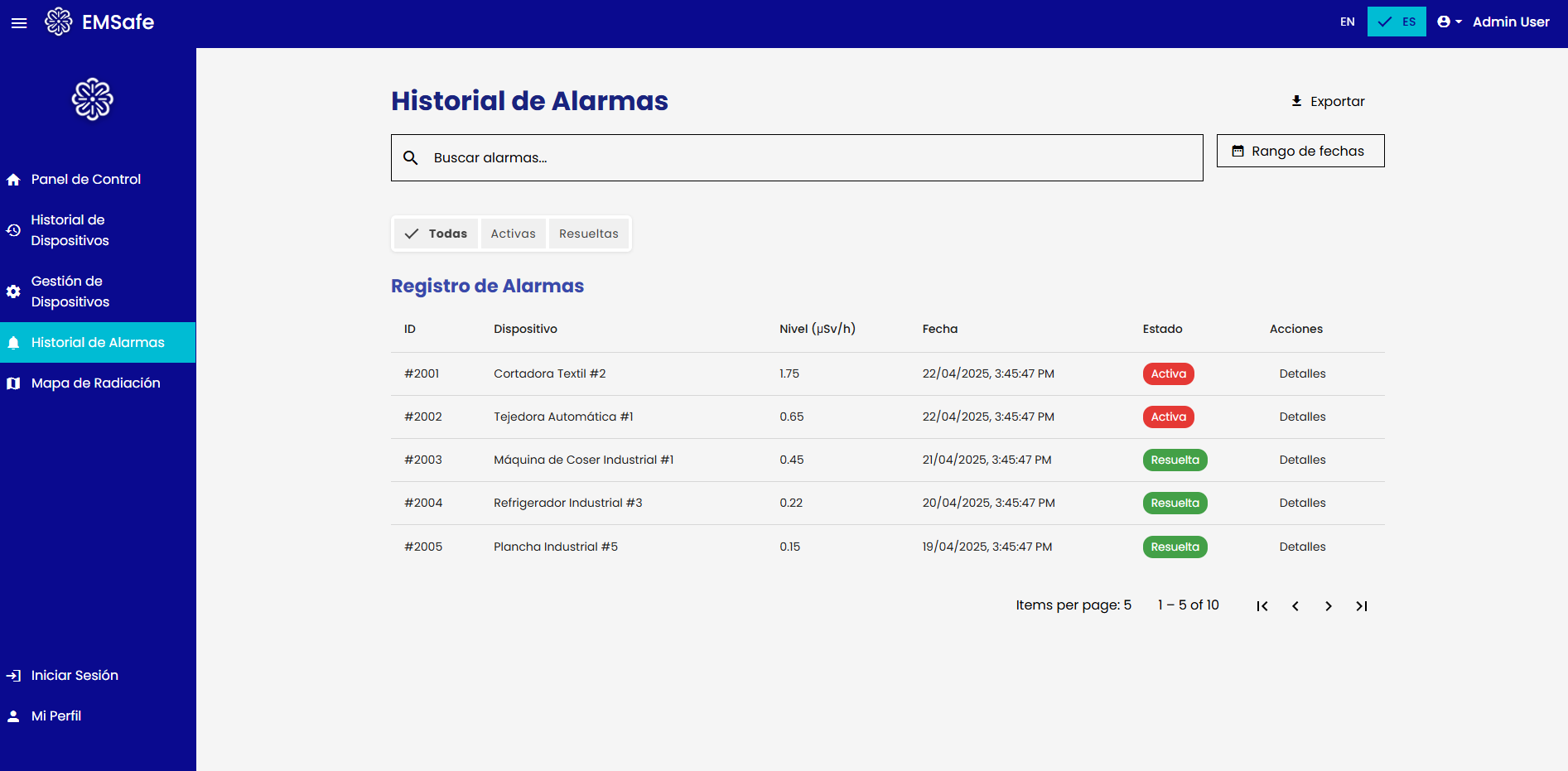Click the Resuelta badge for alarm #2003

pyautogui.click(x=1175, y=460)
